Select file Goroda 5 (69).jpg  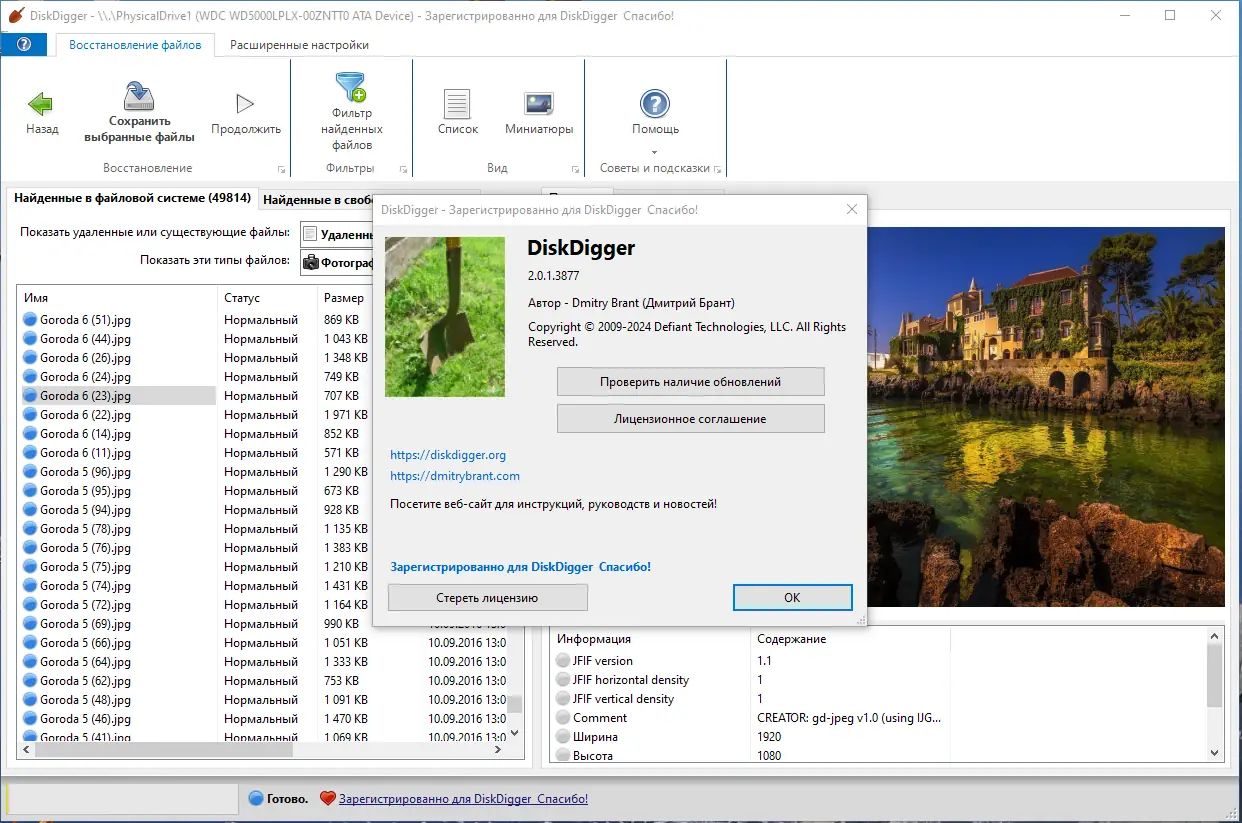click(x=85, y=624)
